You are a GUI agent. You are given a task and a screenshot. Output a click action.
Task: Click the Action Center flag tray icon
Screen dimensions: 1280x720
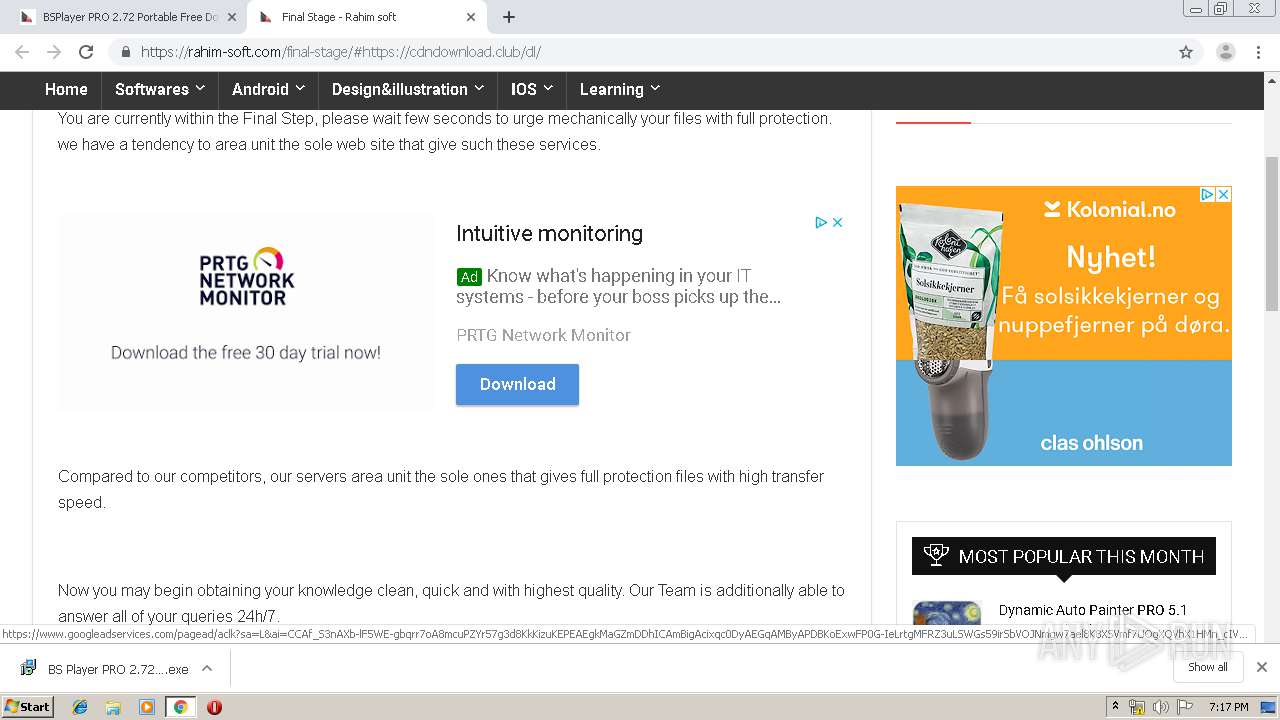click(x=1184, y=707)
